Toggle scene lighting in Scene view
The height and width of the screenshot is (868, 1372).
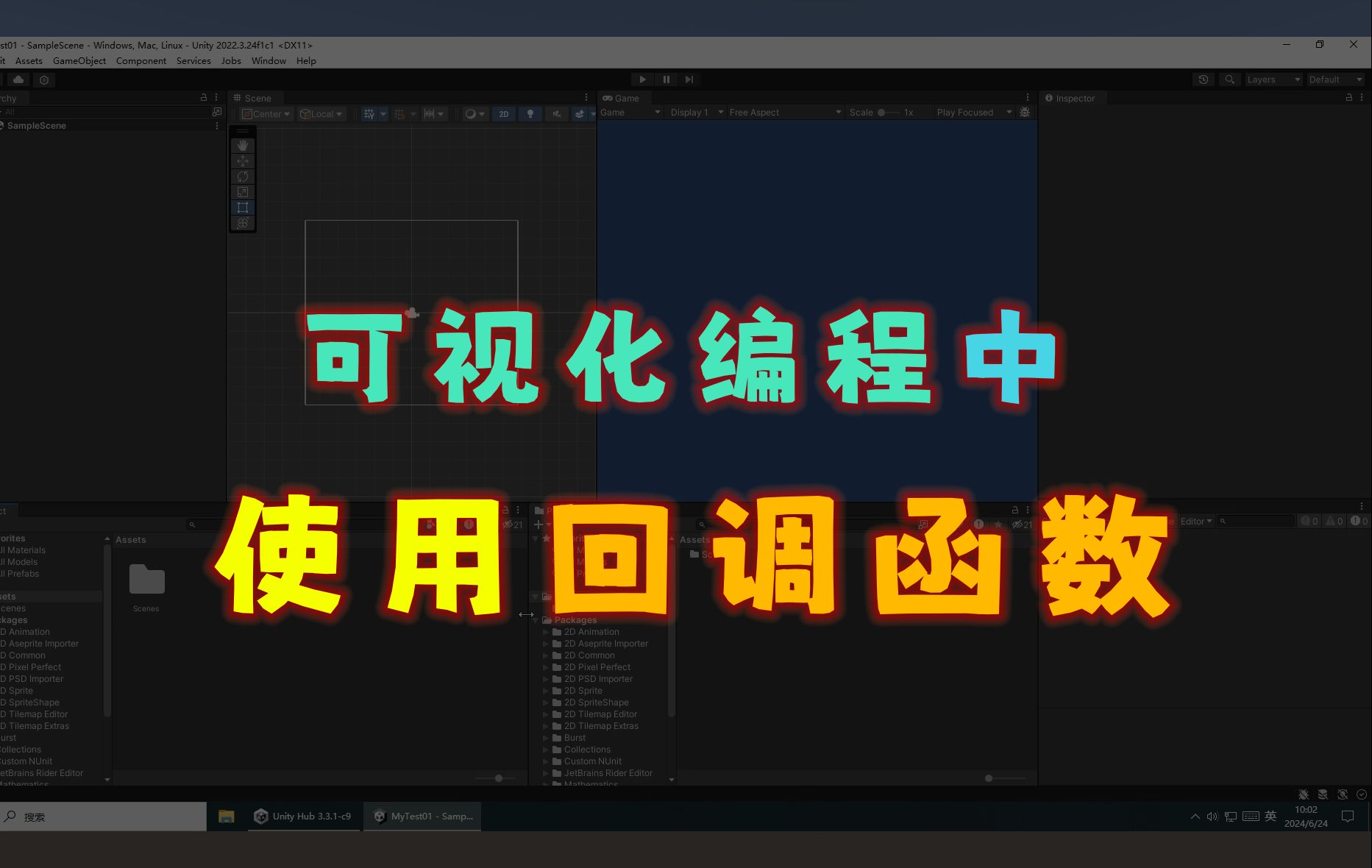tap(530, 114)
